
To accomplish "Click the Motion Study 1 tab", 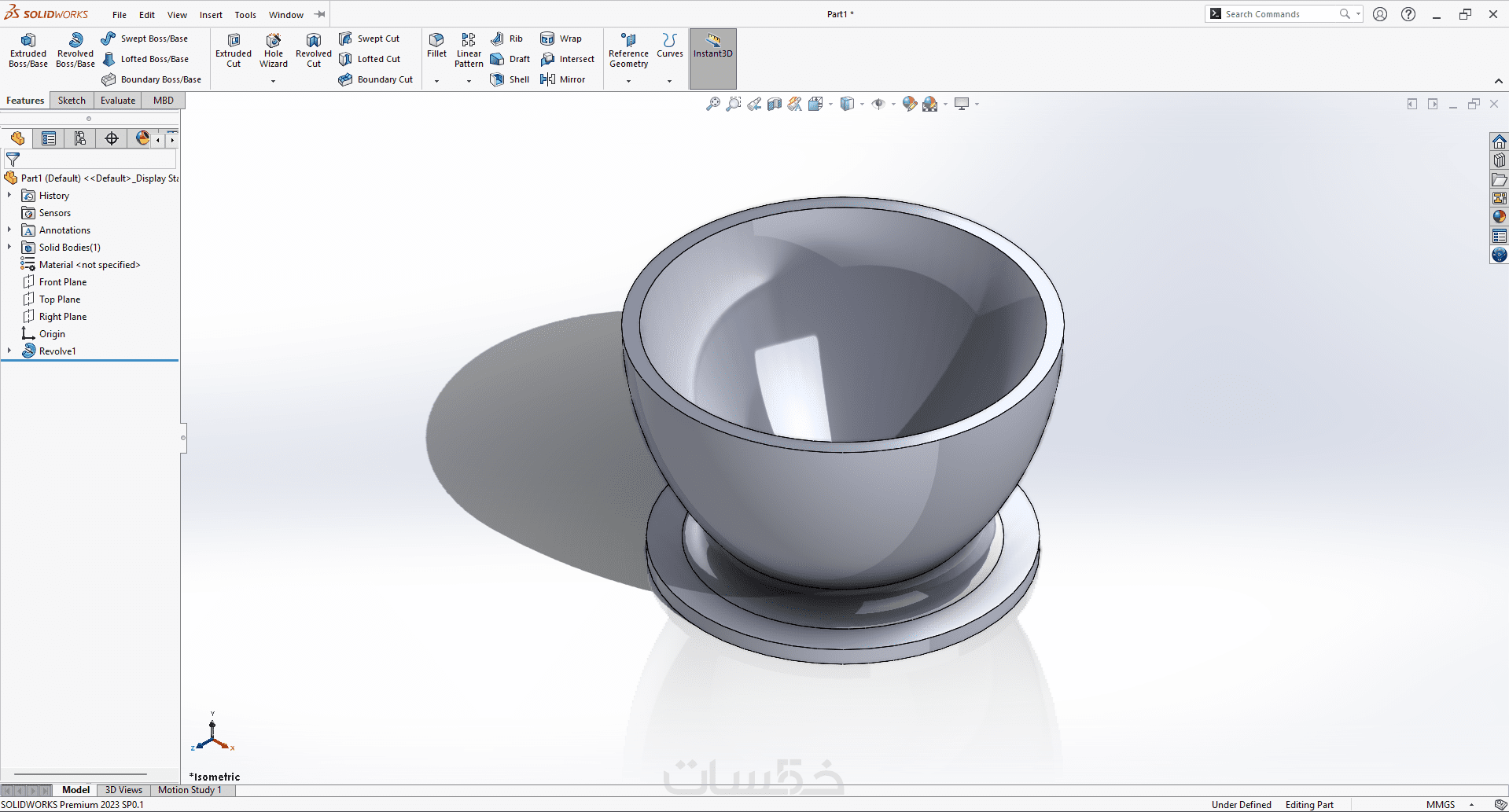I will [x=190, y=790].
